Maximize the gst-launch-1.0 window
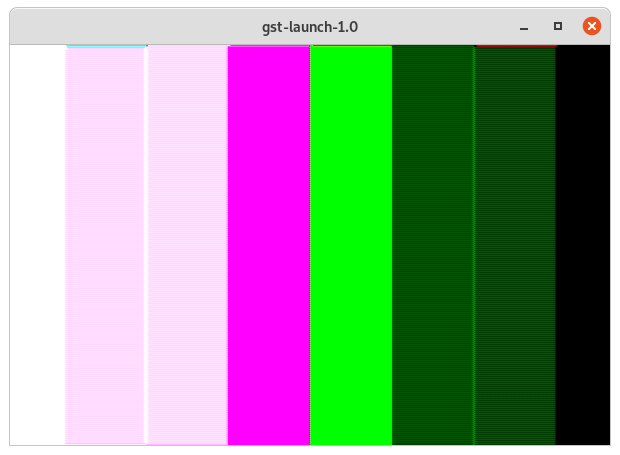Image resolution: width=620 pixels, height=455 pixels. click(558, 27)
